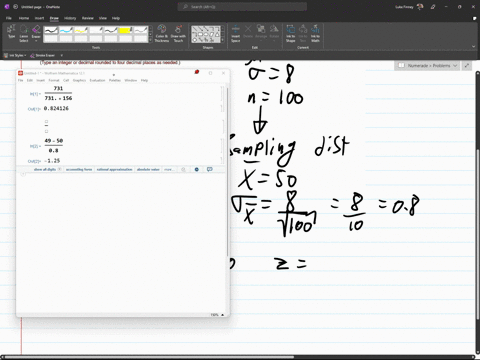Collapse the ribbon with the chevron

click(x=473, y=47)
